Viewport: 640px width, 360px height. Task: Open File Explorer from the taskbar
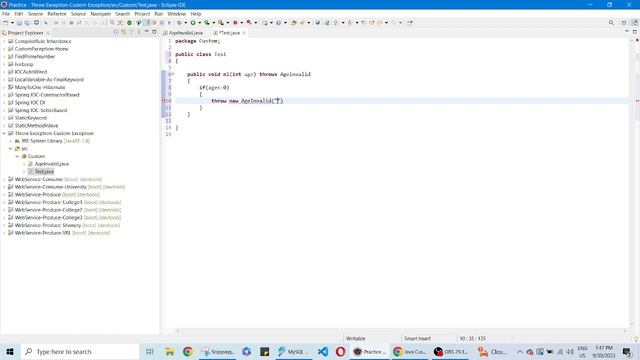(x=169, y=351)
